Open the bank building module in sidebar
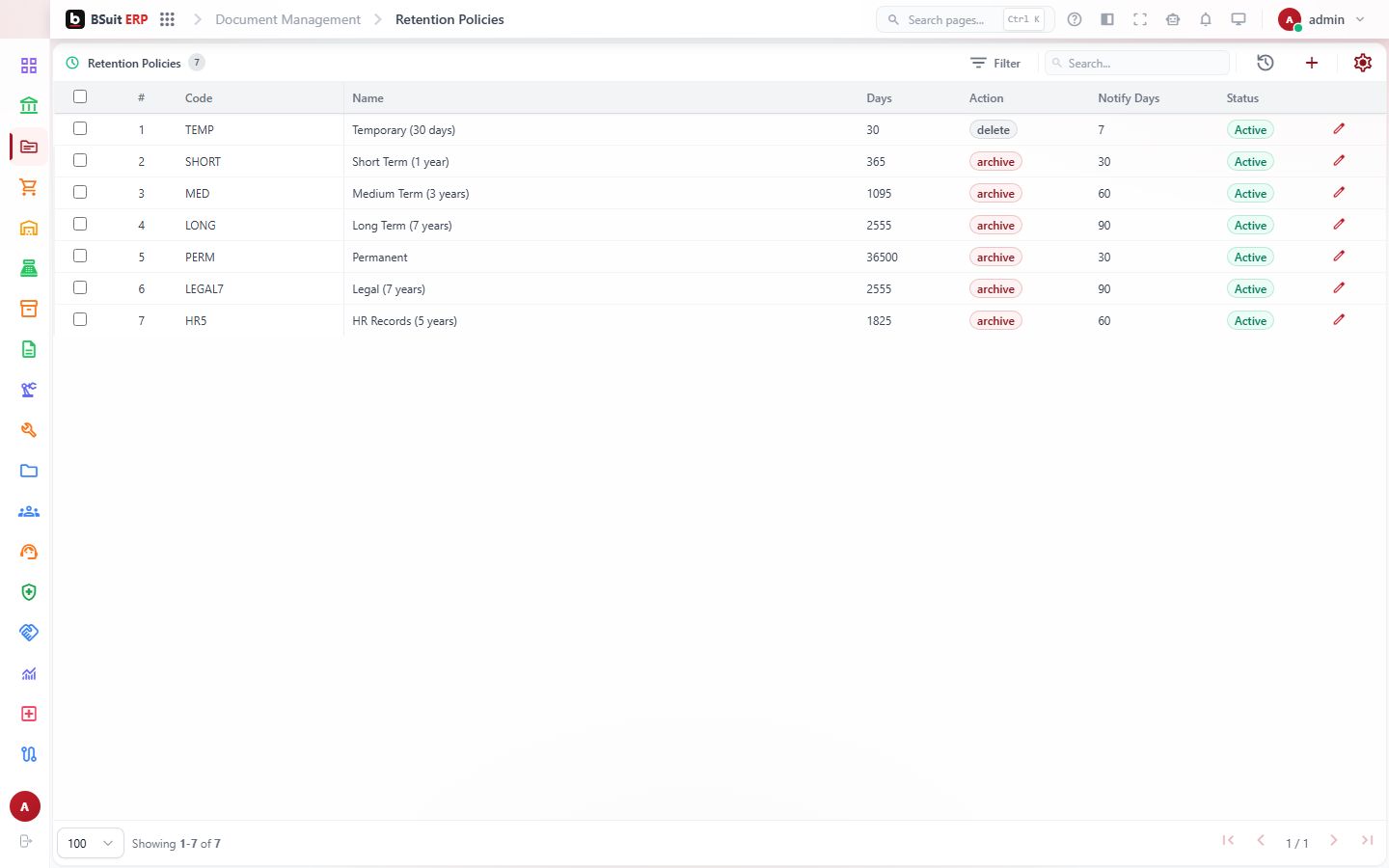Screen dimensions: 1389x868 pos(29,106)
